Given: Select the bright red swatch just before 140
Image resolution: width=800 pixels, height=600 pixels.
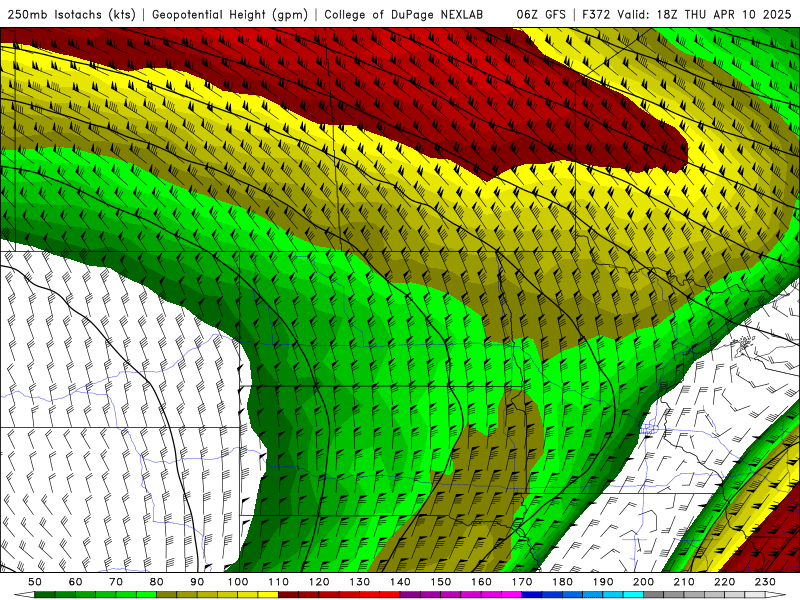Looking at the screenshot, I should click(390, 595).
